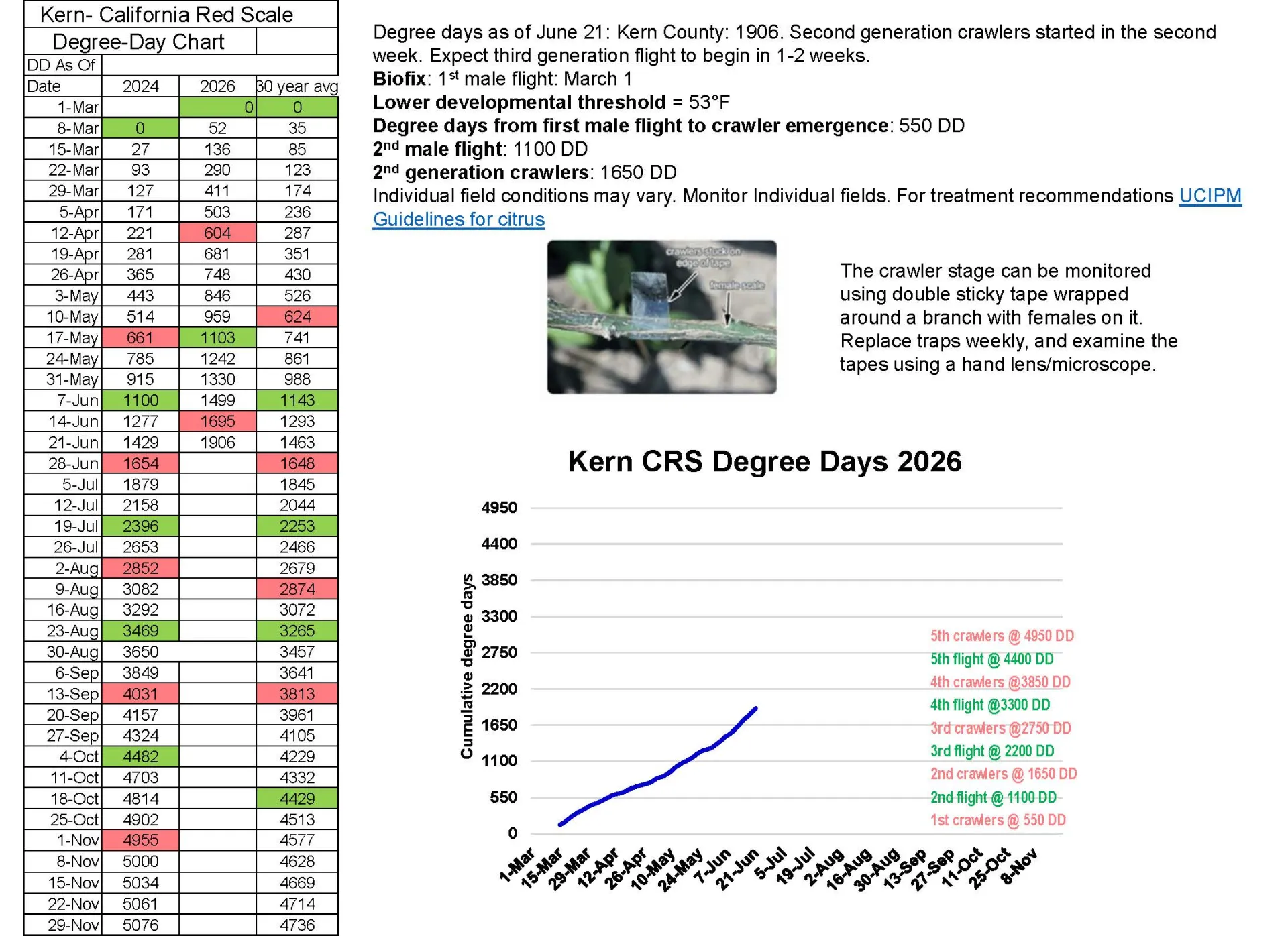The width and height of the screenshot is (1288, 936).
Task: Click the red 604 cell in 2026 column
Action: pos(217,233)
